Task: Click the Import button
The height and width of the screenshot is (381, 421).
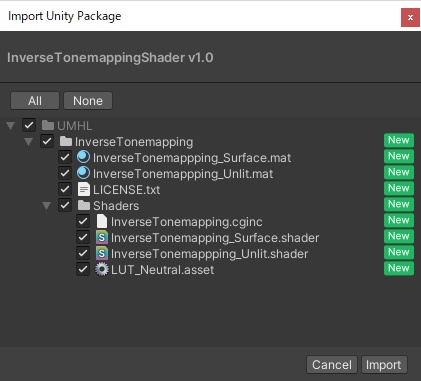Action: (384, 365)
